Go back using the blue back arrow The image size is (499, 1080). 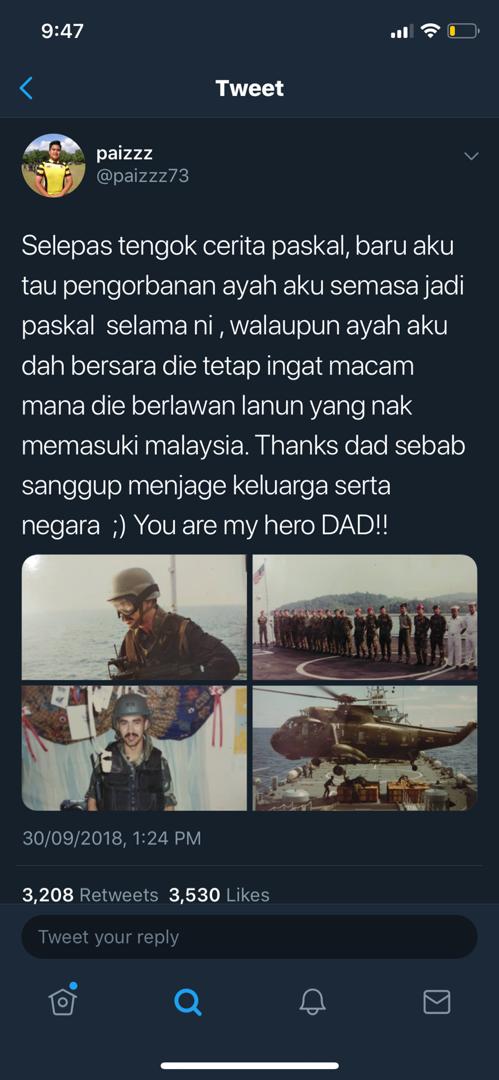tap(26, 88)
